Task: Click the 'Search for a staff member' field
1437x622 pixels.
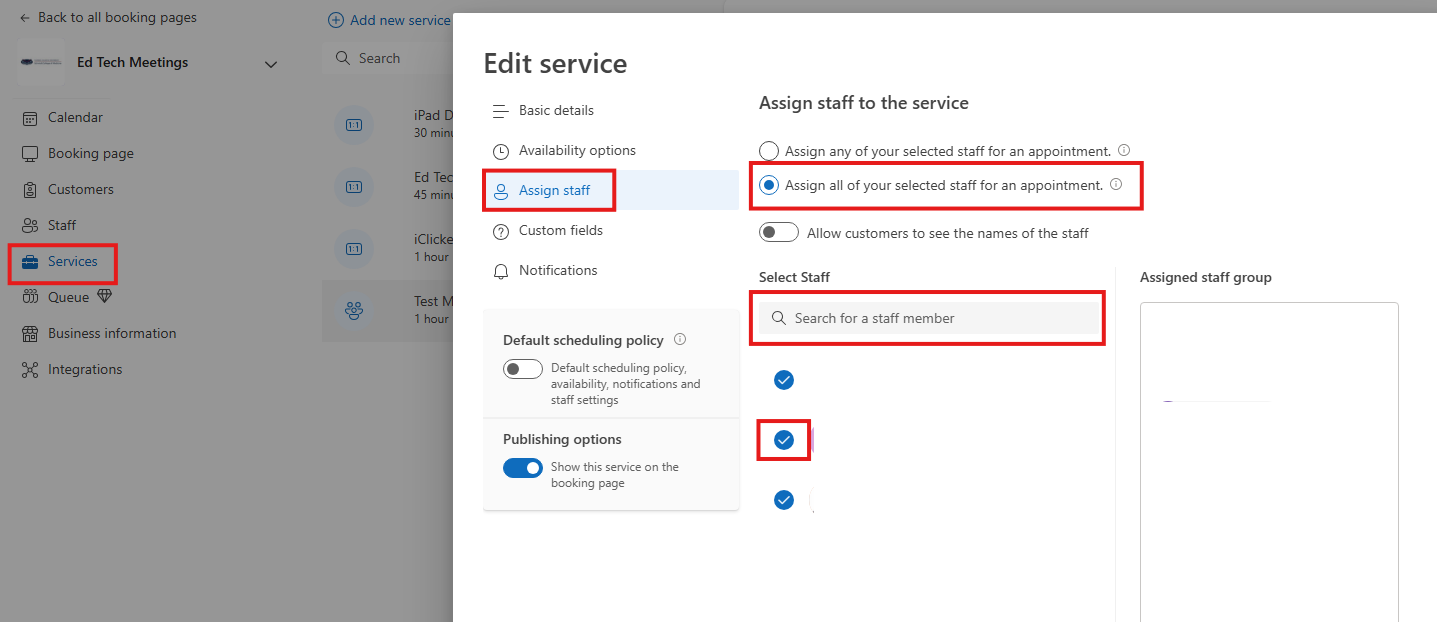Action: click(930, 318)
